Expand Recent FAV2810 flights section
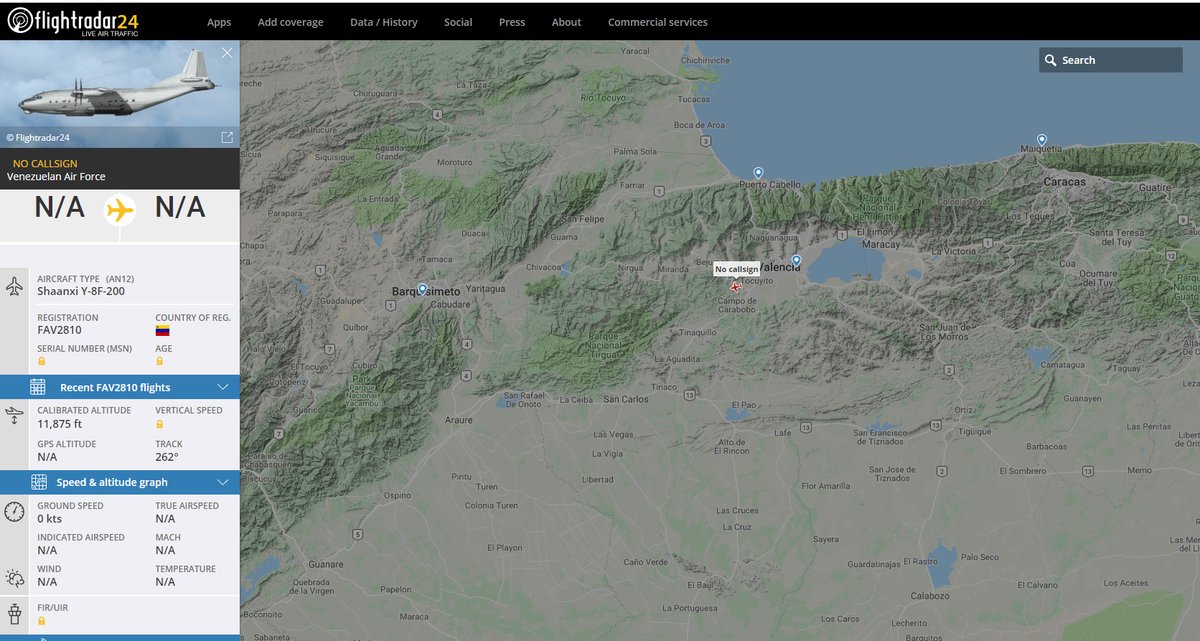This screenshot has height=641, width=1200. tap(120, 387)
